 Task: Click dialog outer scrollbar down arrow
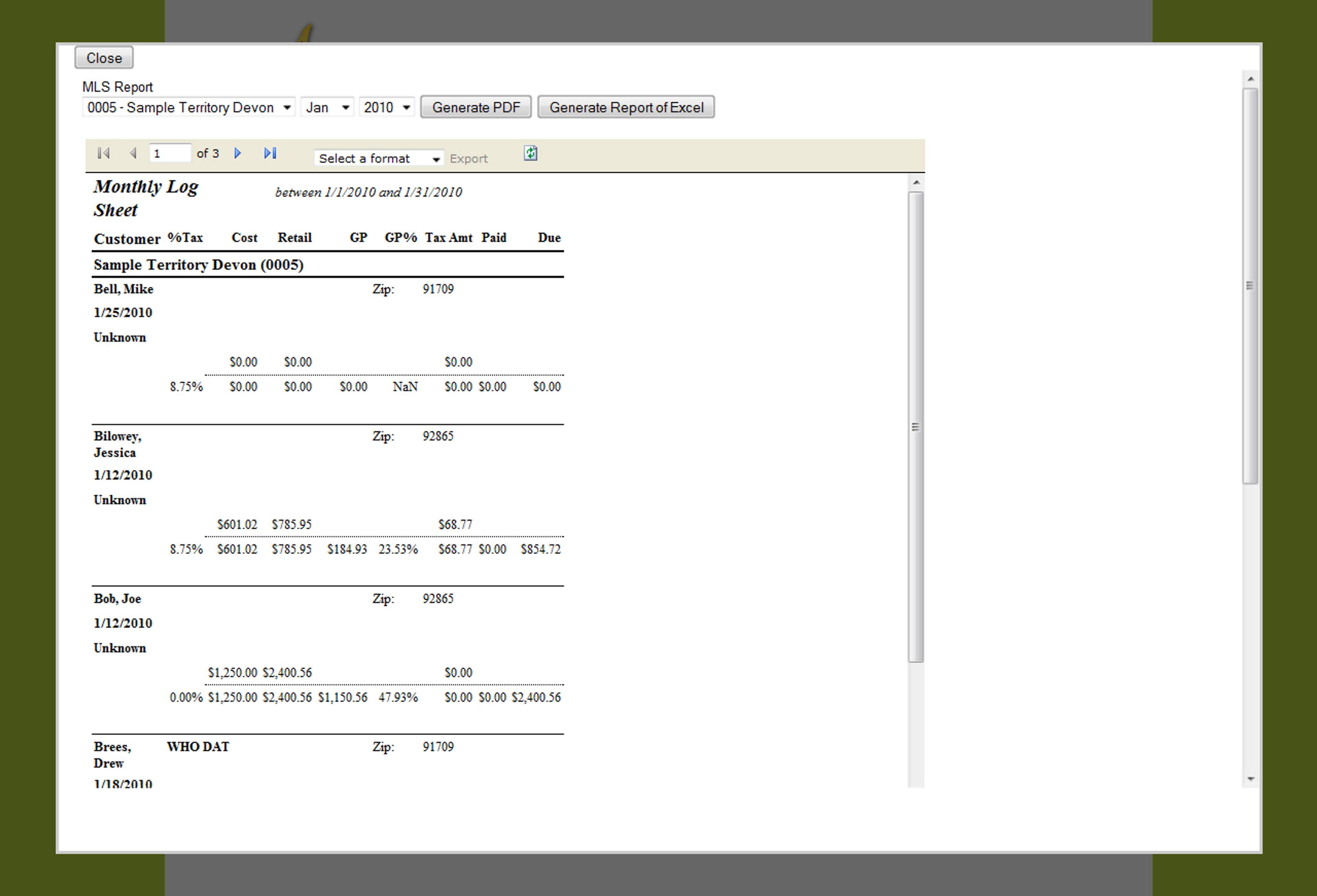point(1251,779)
